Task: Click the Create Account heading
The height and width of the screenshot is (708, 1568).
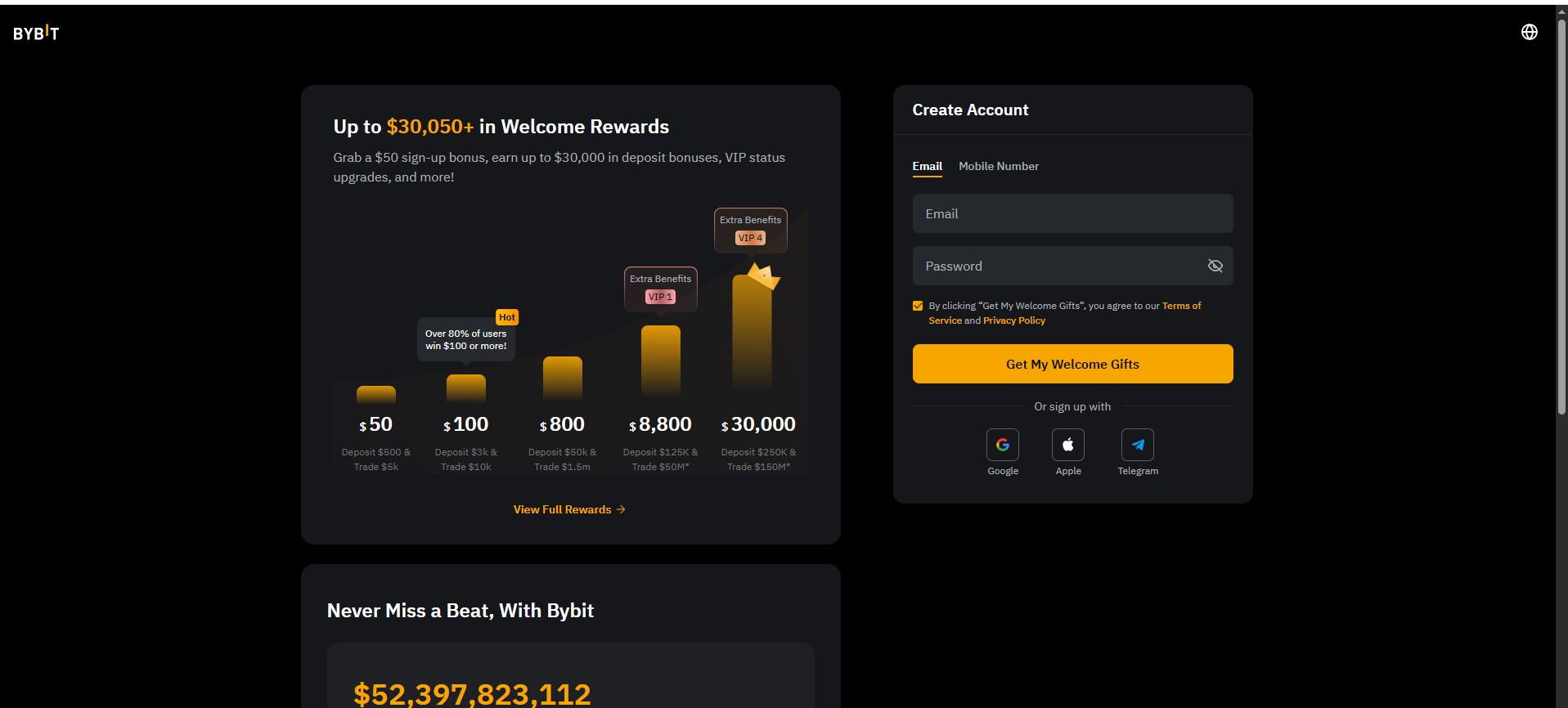Action: [970, 110]
